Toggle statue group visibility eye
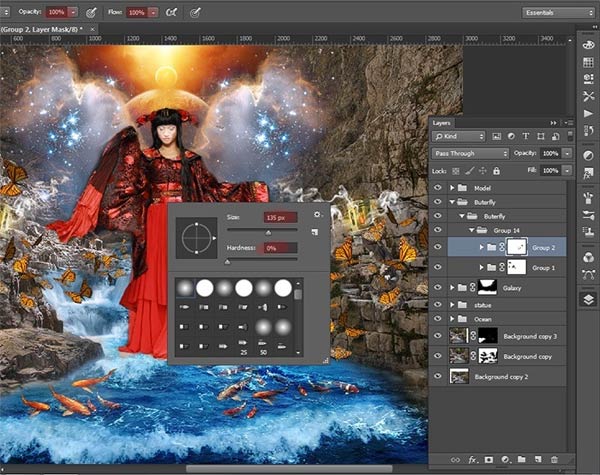 pos(437,305)
